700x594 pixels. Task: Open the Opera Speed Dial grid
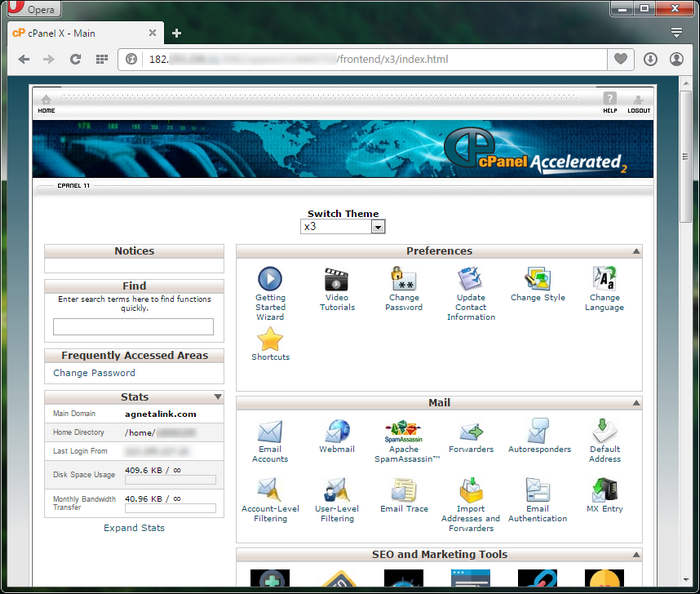point(102,59)
